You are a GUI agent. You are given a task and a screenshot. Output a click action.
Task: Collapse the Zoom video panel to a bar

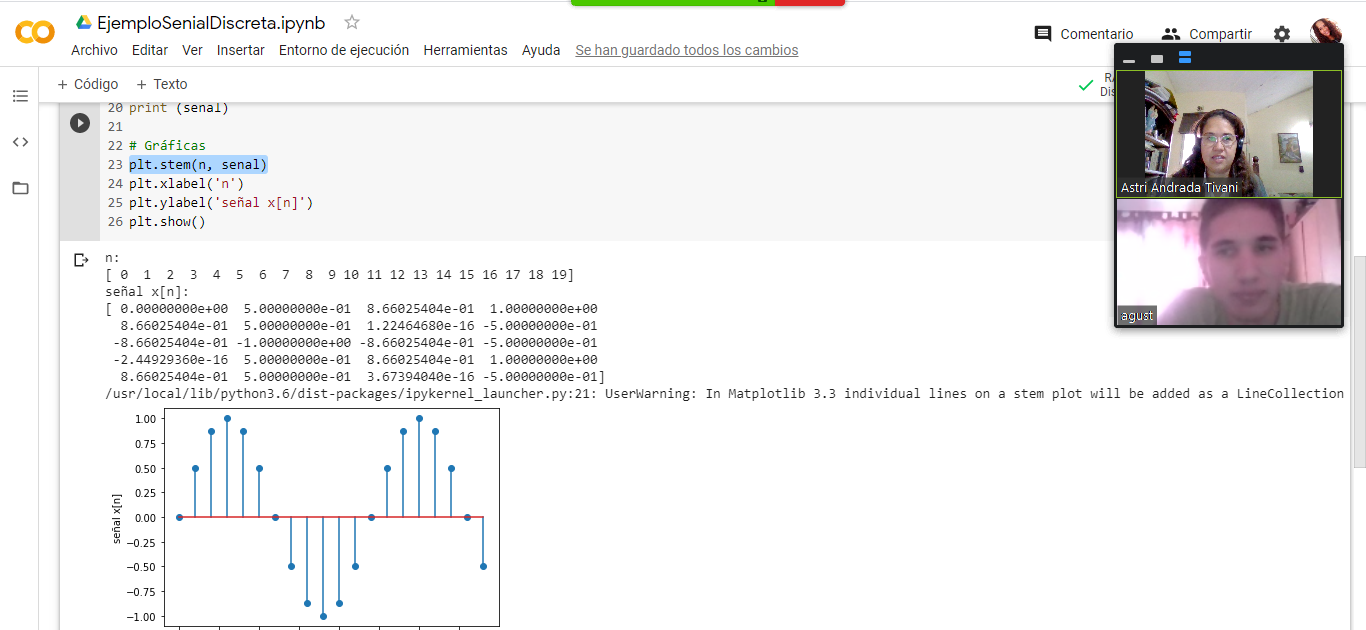pyautogui.click(x=1129, y=59)
